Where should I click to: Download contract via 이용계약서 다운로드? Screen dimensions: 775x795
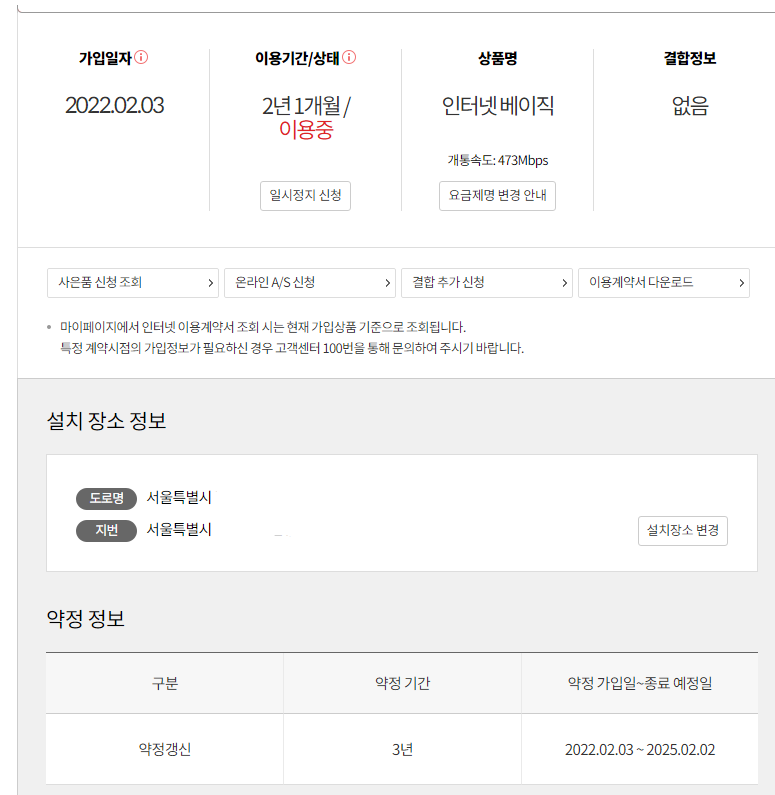[x=663, y=283]
